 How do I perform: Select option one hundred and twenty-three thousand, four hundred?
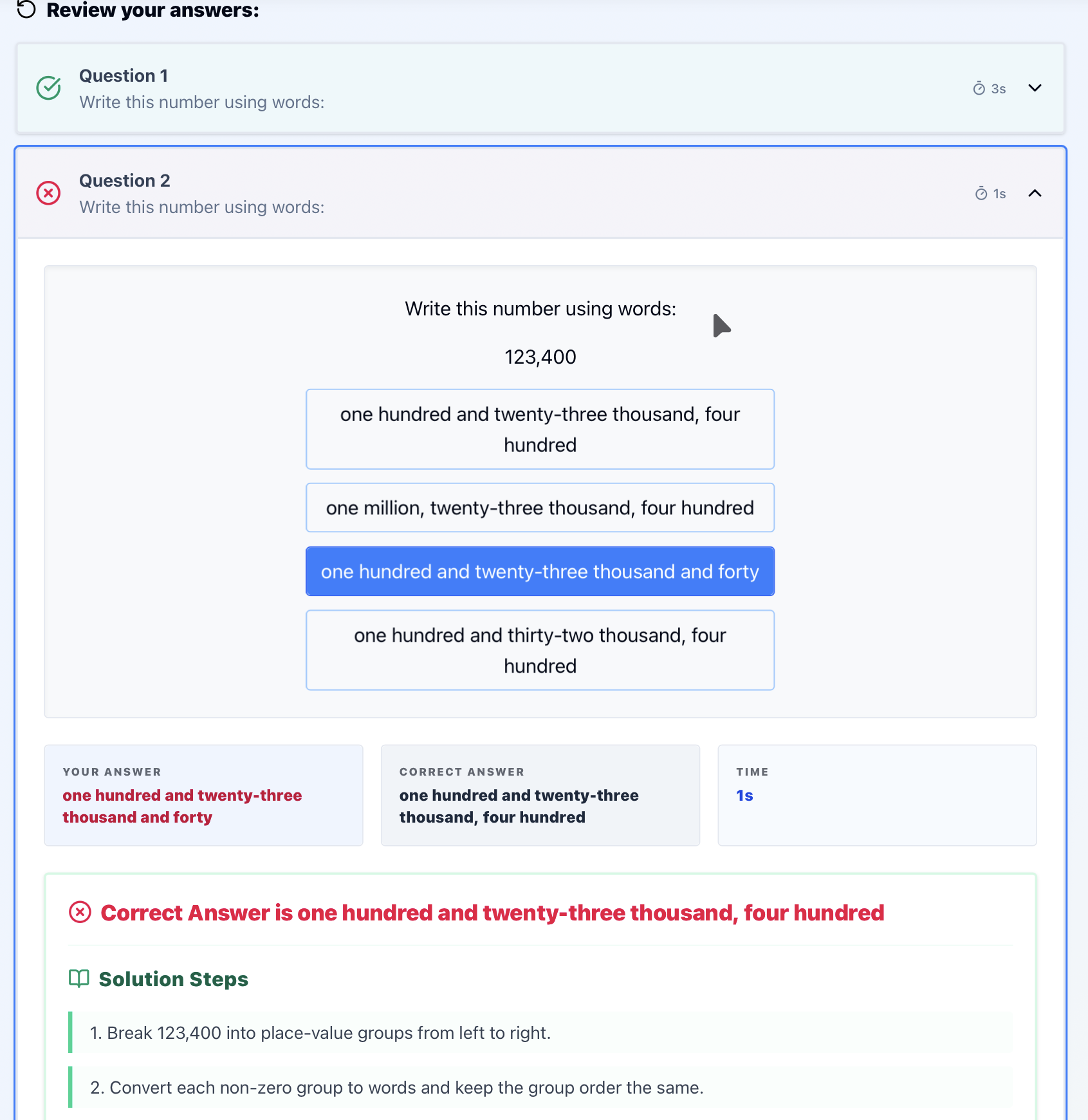coord(540,429)
